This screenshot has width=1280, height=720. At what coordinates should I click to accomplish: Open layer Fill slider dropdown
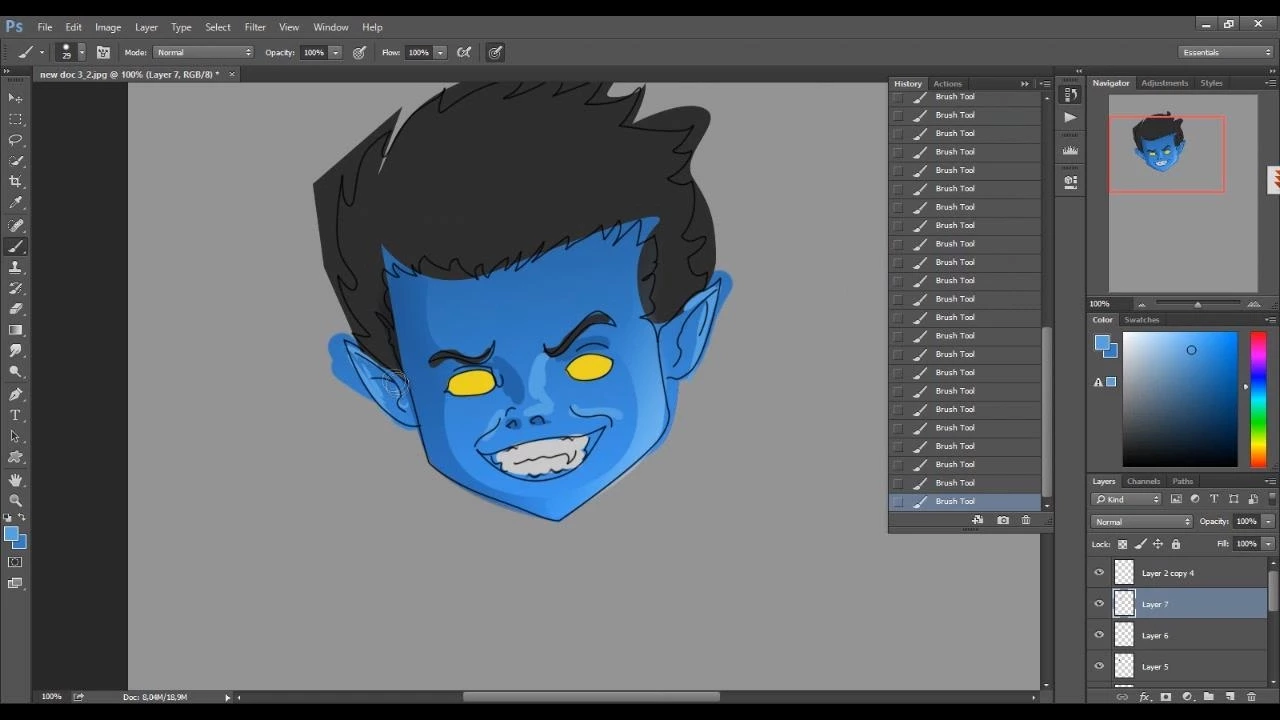pyautogui.click(x=1269, y=544)
